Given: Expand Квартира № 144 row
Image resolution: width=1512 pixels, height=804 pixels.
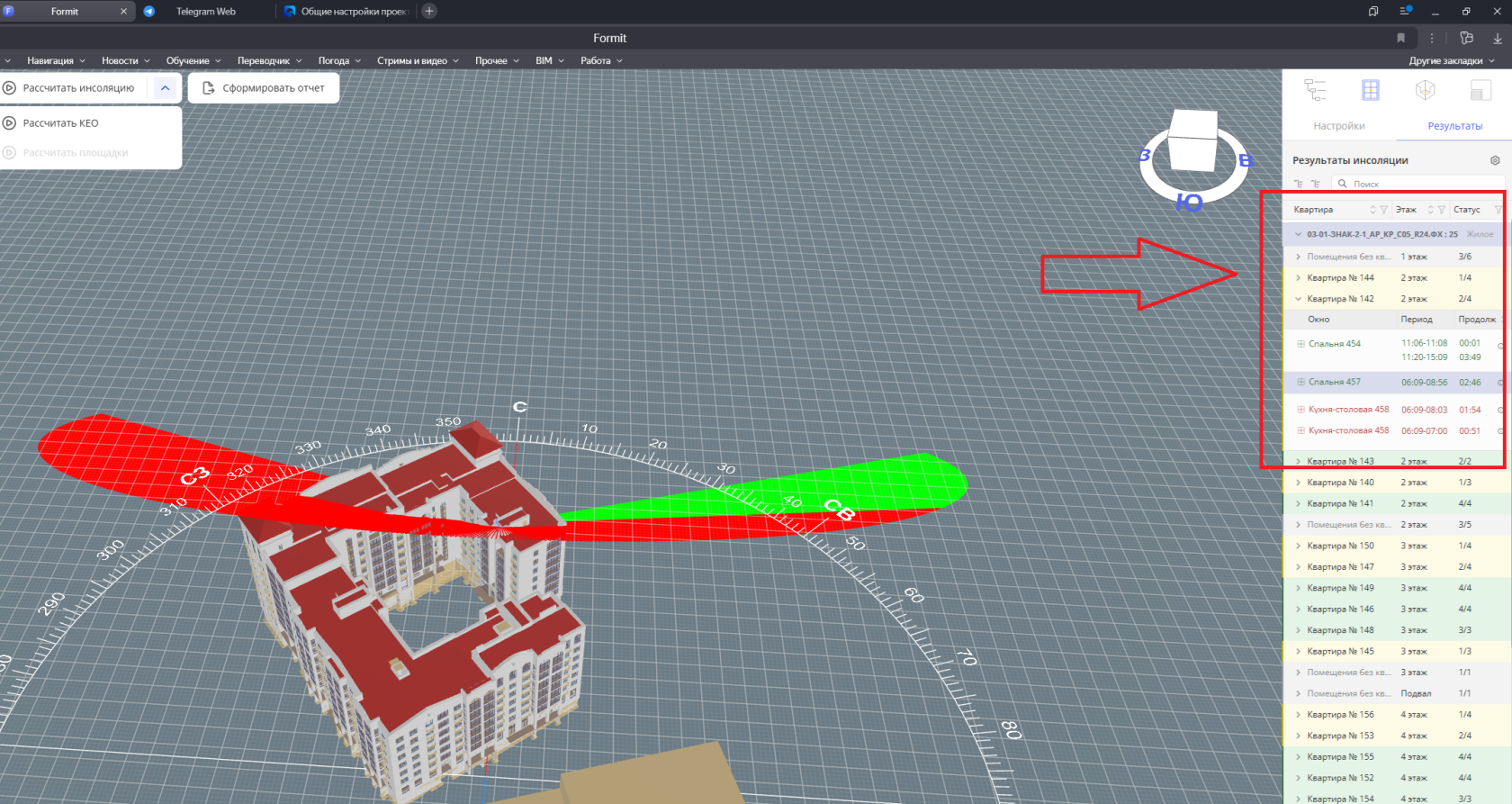Looking at the screenshot, I should click(x=1298, y=278).
